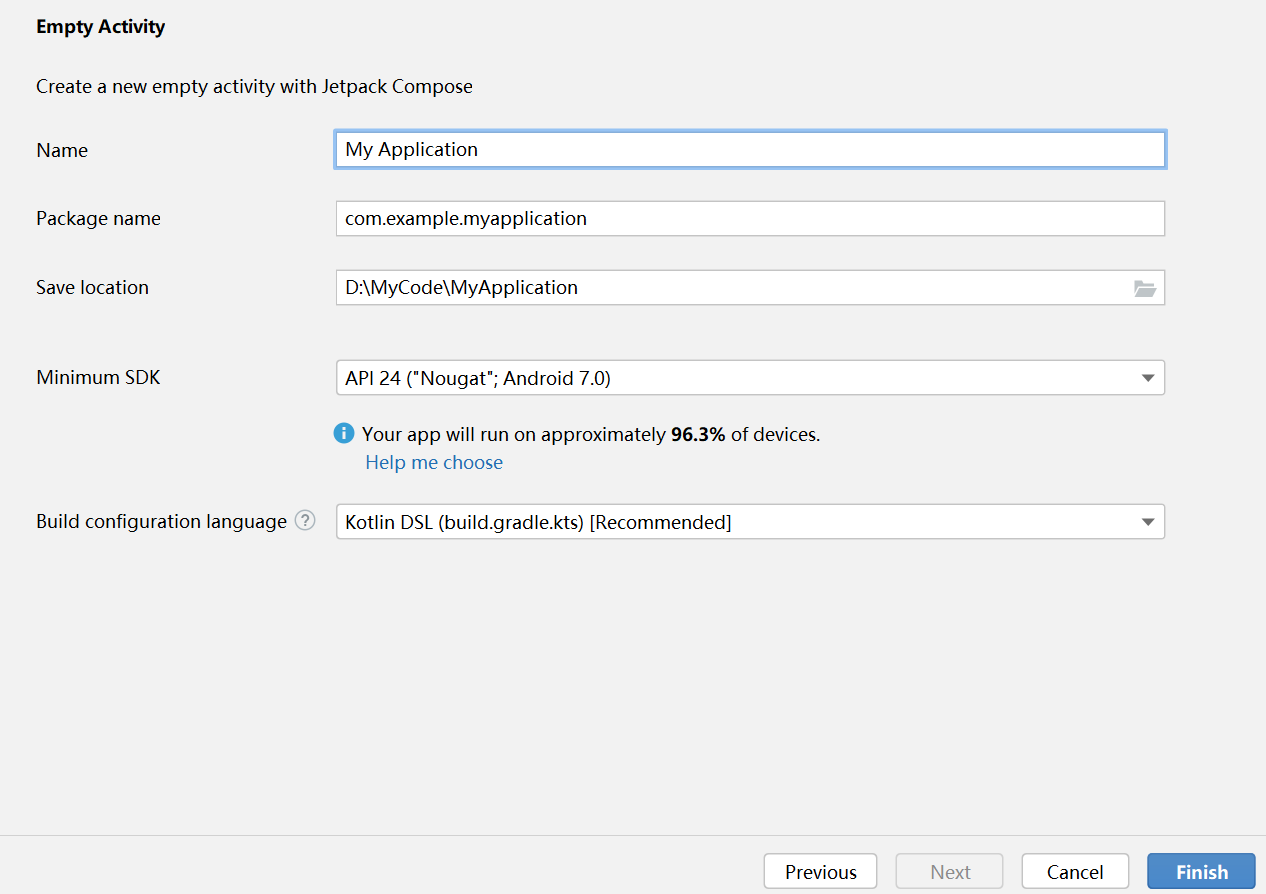Click the folder browse icon in Save location
The height and width of the screenshot is (894, 1266).
(1144, 288)
